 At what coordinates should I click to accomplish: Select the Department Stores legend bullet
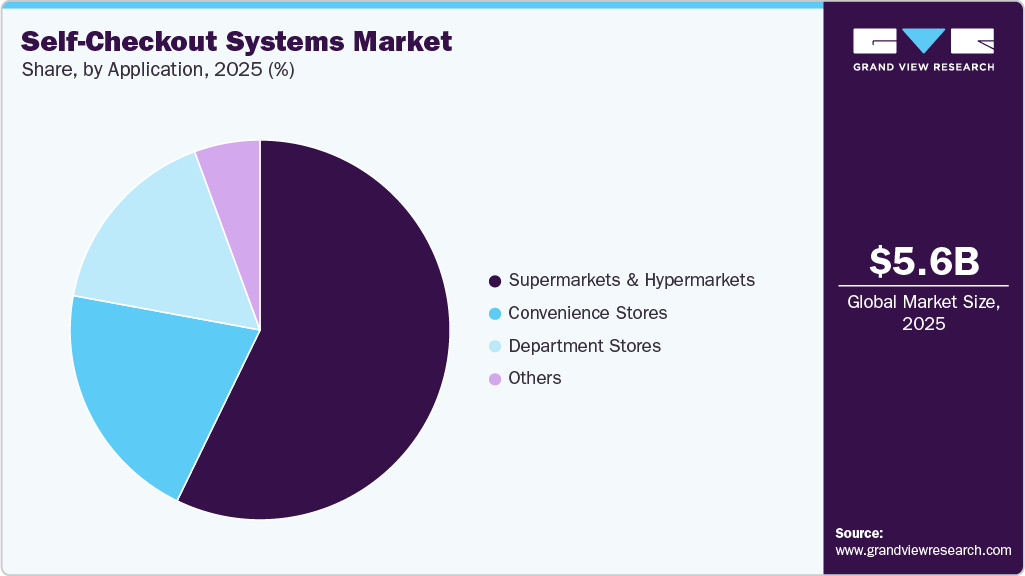pos(494,346)
